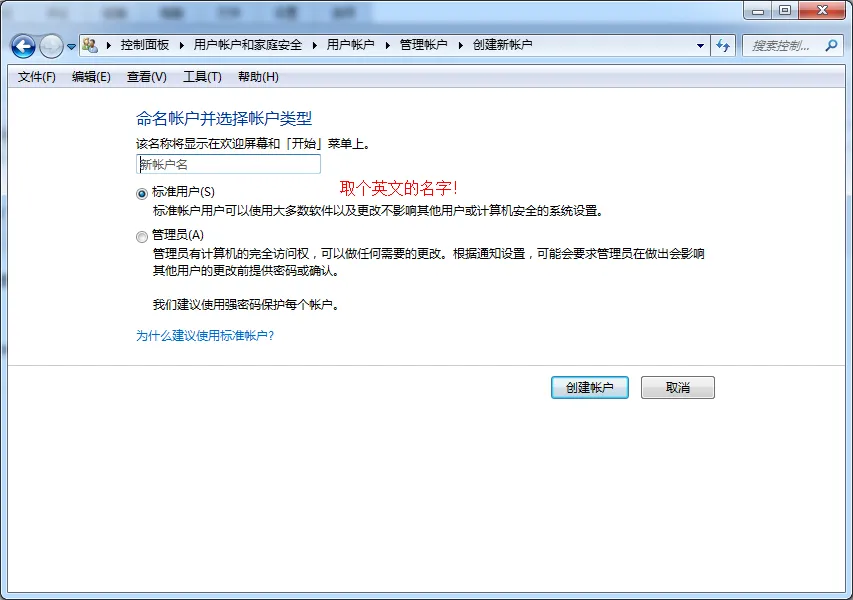
Task: Click the 取消 button
Action: (678, 387)
